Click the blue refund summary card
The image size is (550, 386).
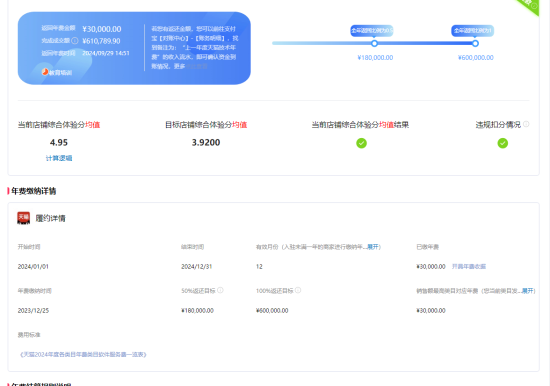[134, 48]
